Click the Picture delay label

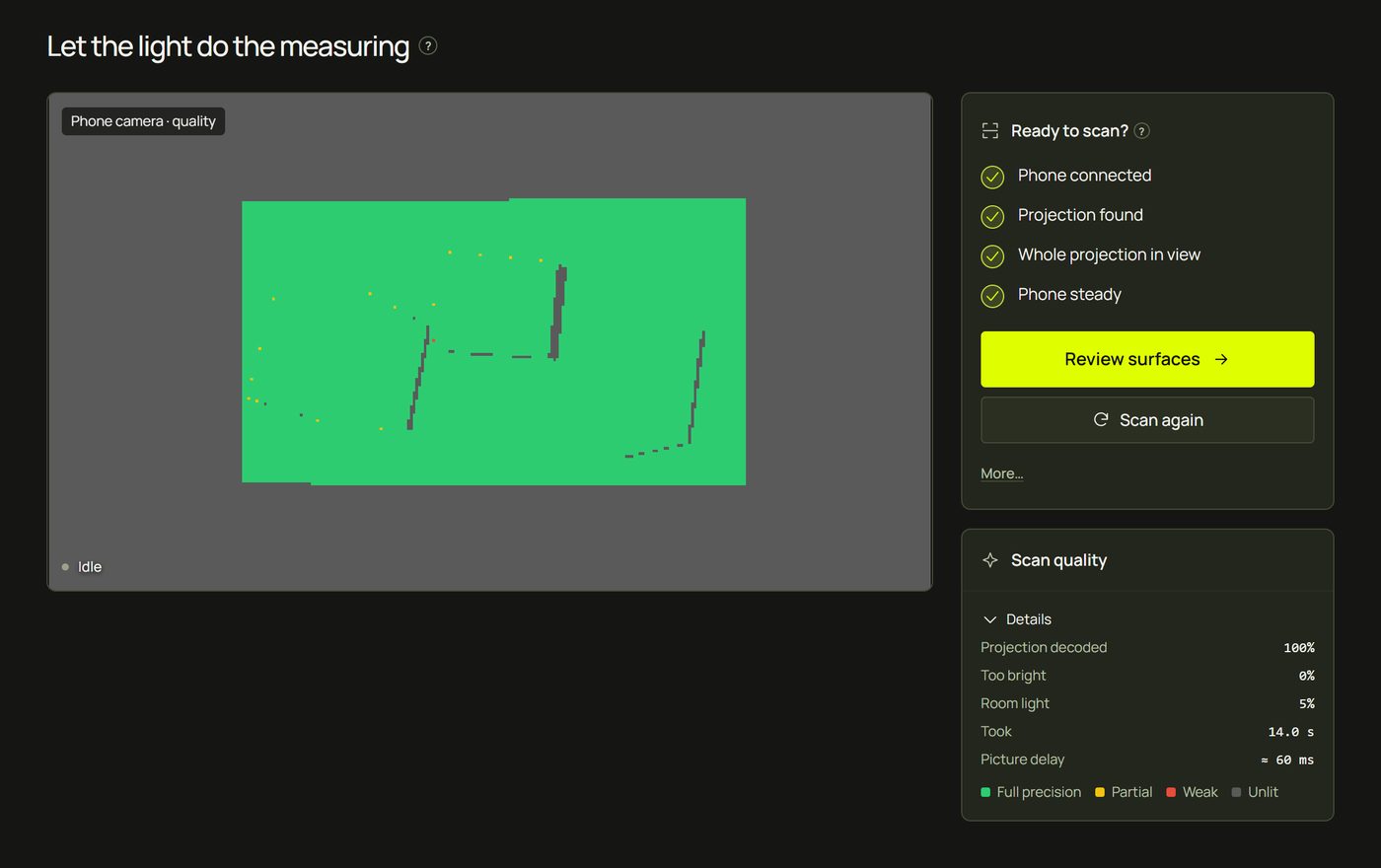(1022, 759)
